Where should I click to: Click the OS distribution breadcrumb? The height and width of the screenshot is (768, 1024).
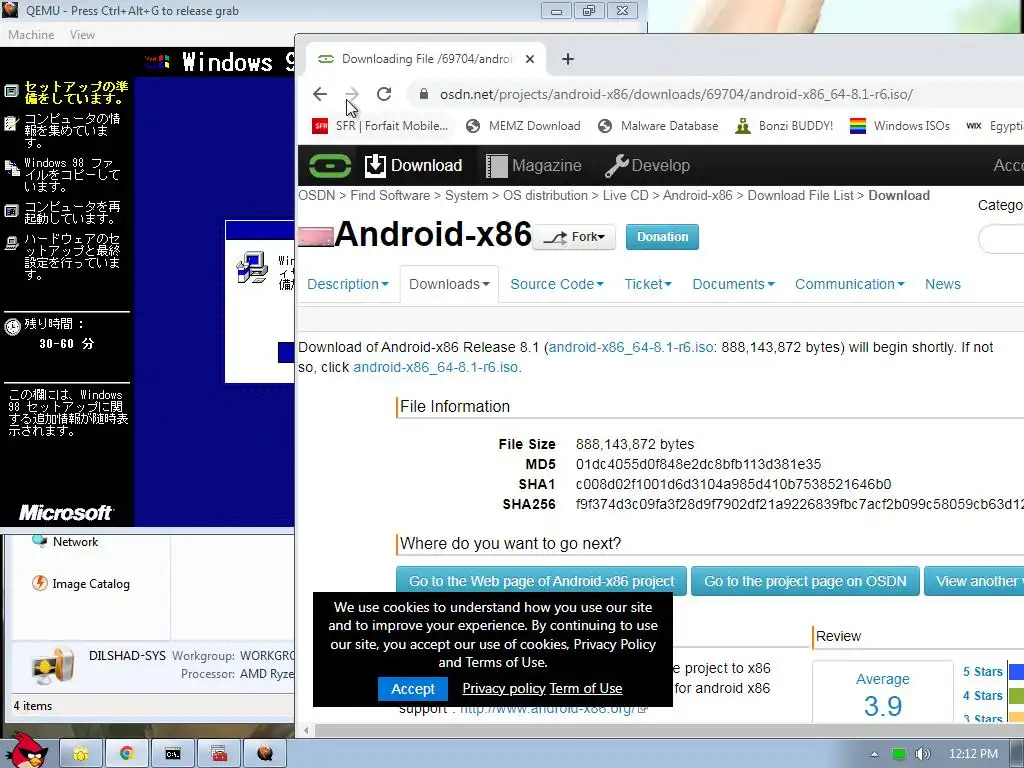click(545, 195)
